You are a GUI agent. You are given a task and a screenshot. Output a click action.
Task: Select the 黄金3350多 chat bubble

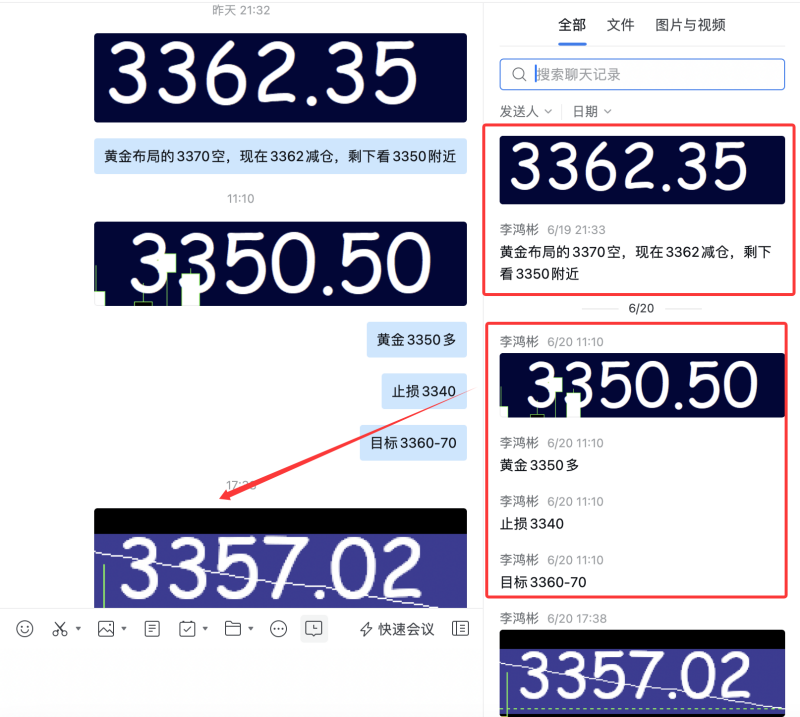pos(416,340)
